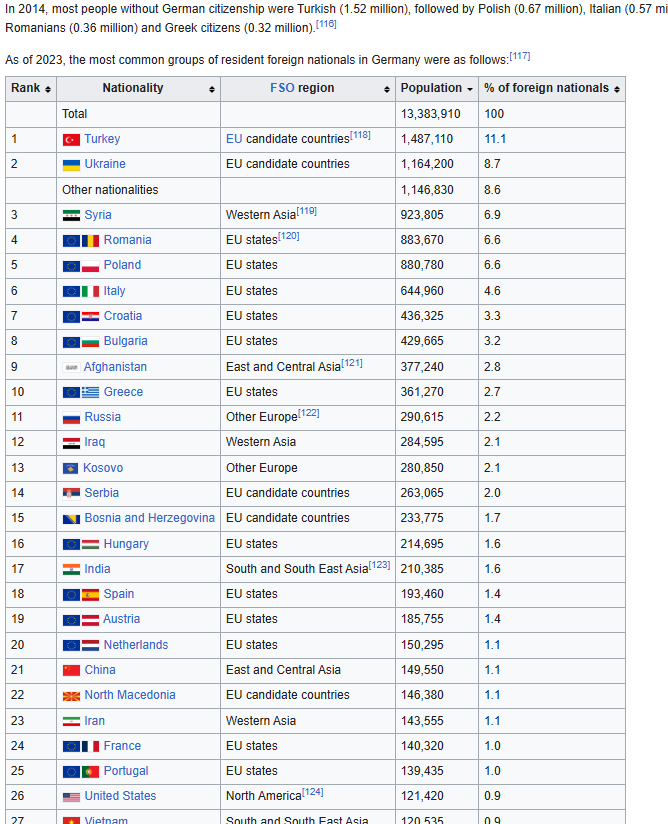Follow the Romania link

point(128,240)
